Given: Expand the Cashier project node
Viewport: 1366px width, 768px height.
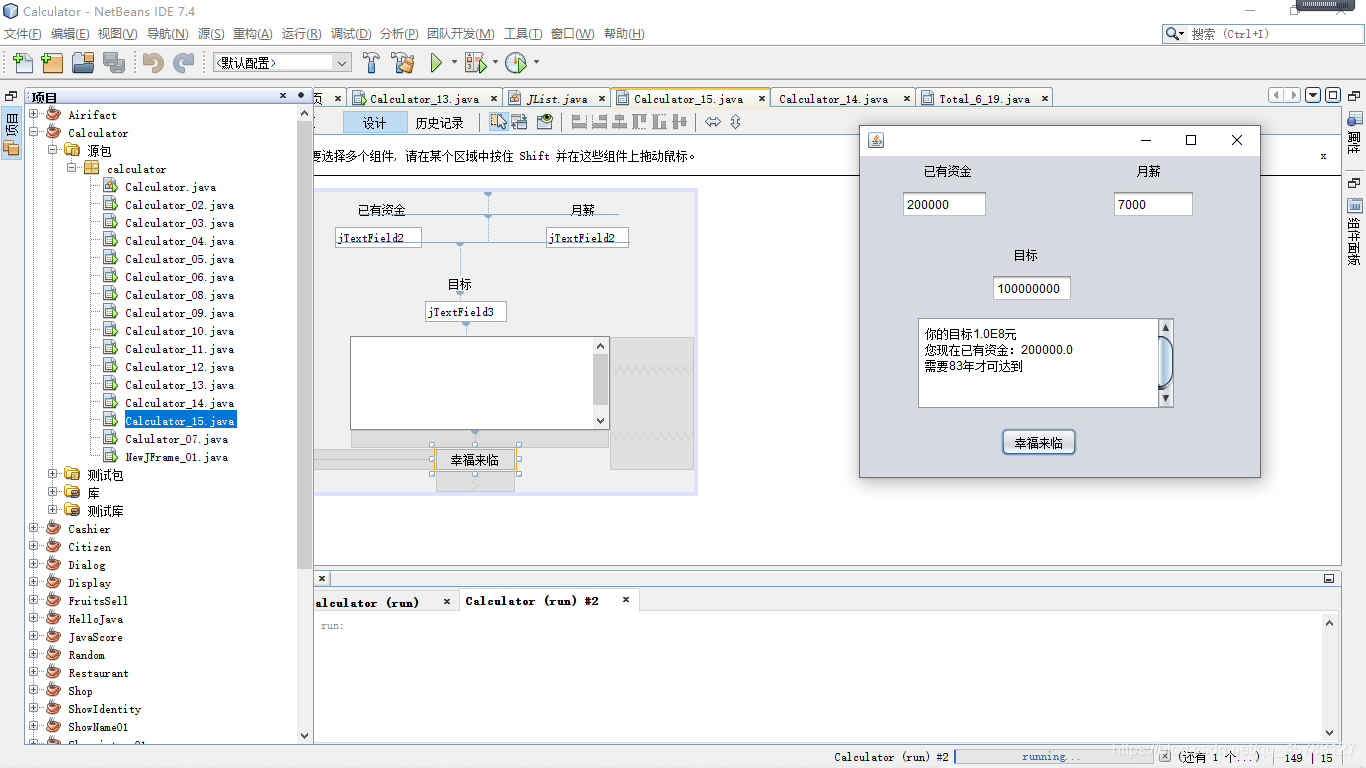Looking at the screenshot, I should 34,529.
